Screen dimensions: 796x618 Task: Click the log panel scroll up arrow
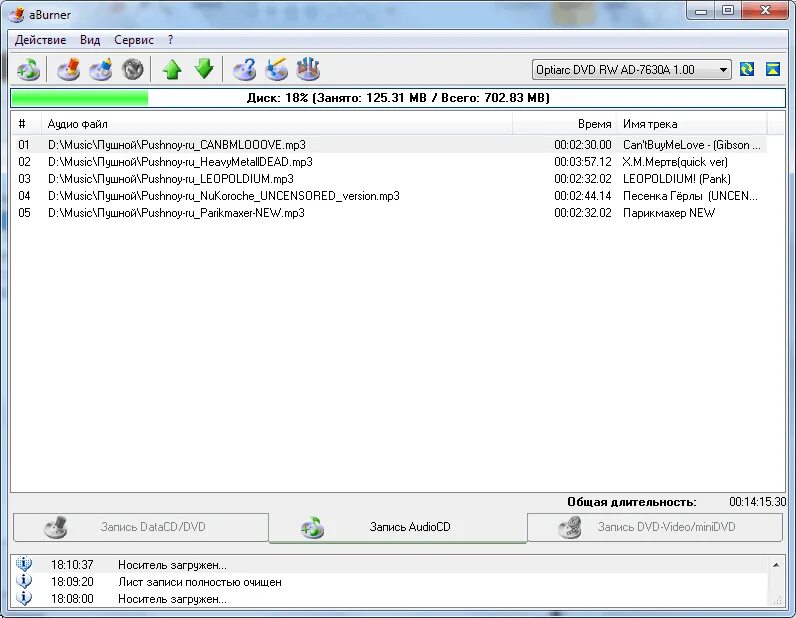pos(776,565)
